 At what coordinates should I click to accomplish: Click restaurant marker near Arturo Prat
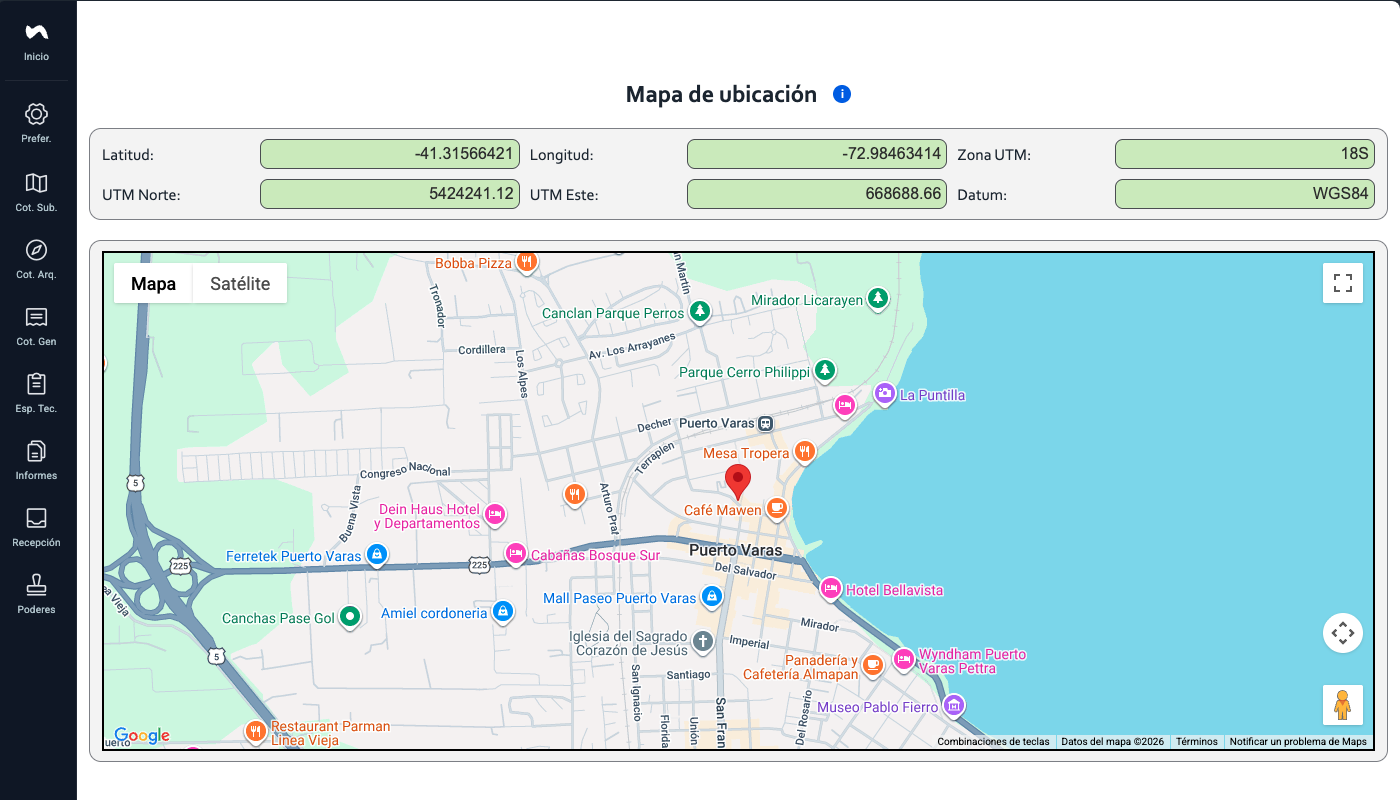click(x=574, y=494)
